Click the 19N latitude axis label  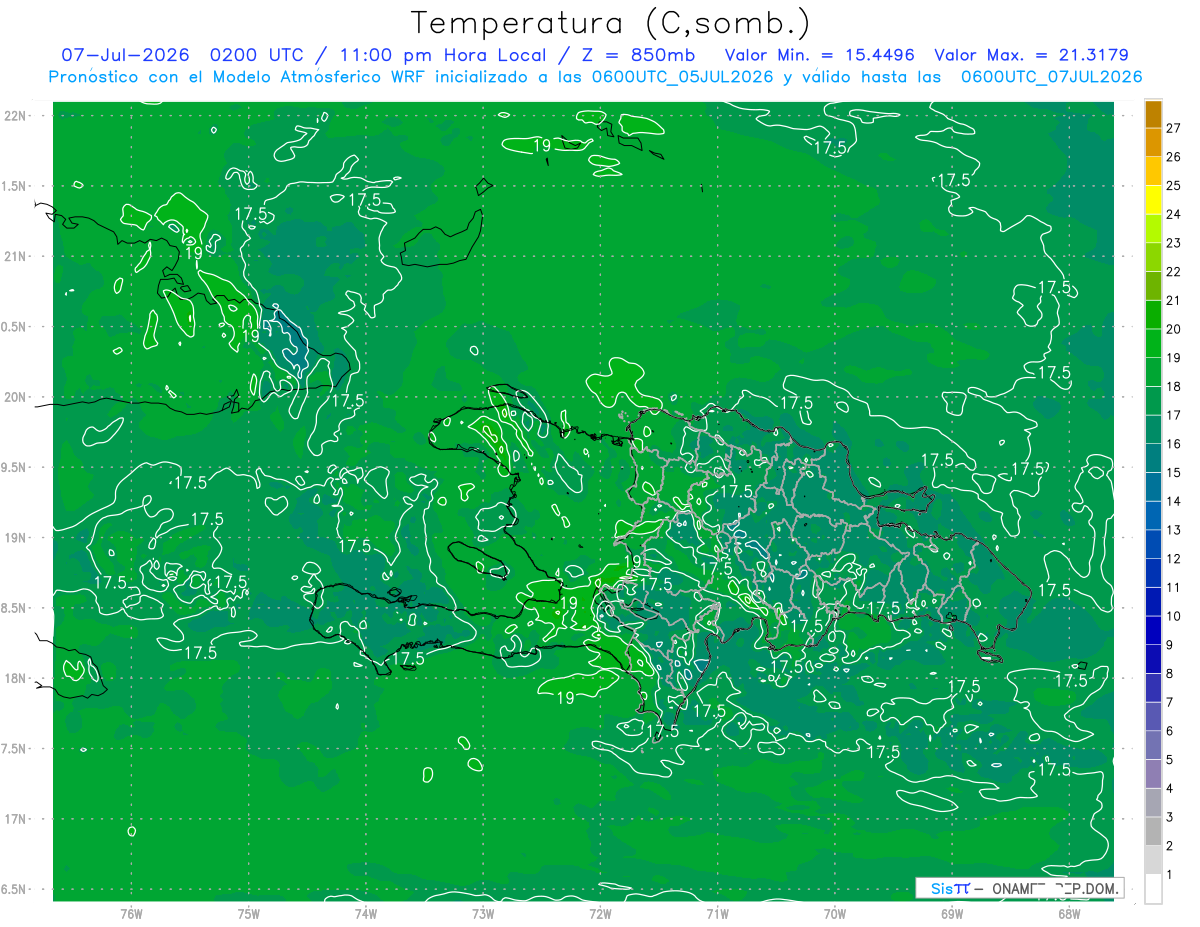(15, 538)
